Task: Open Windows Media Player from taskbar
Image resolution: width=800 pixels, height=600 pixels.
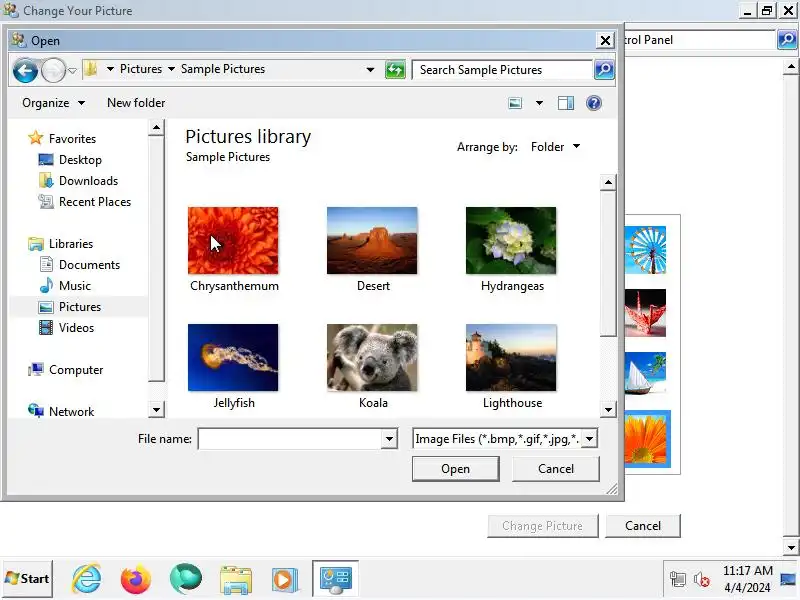Action: click(284, 580)
